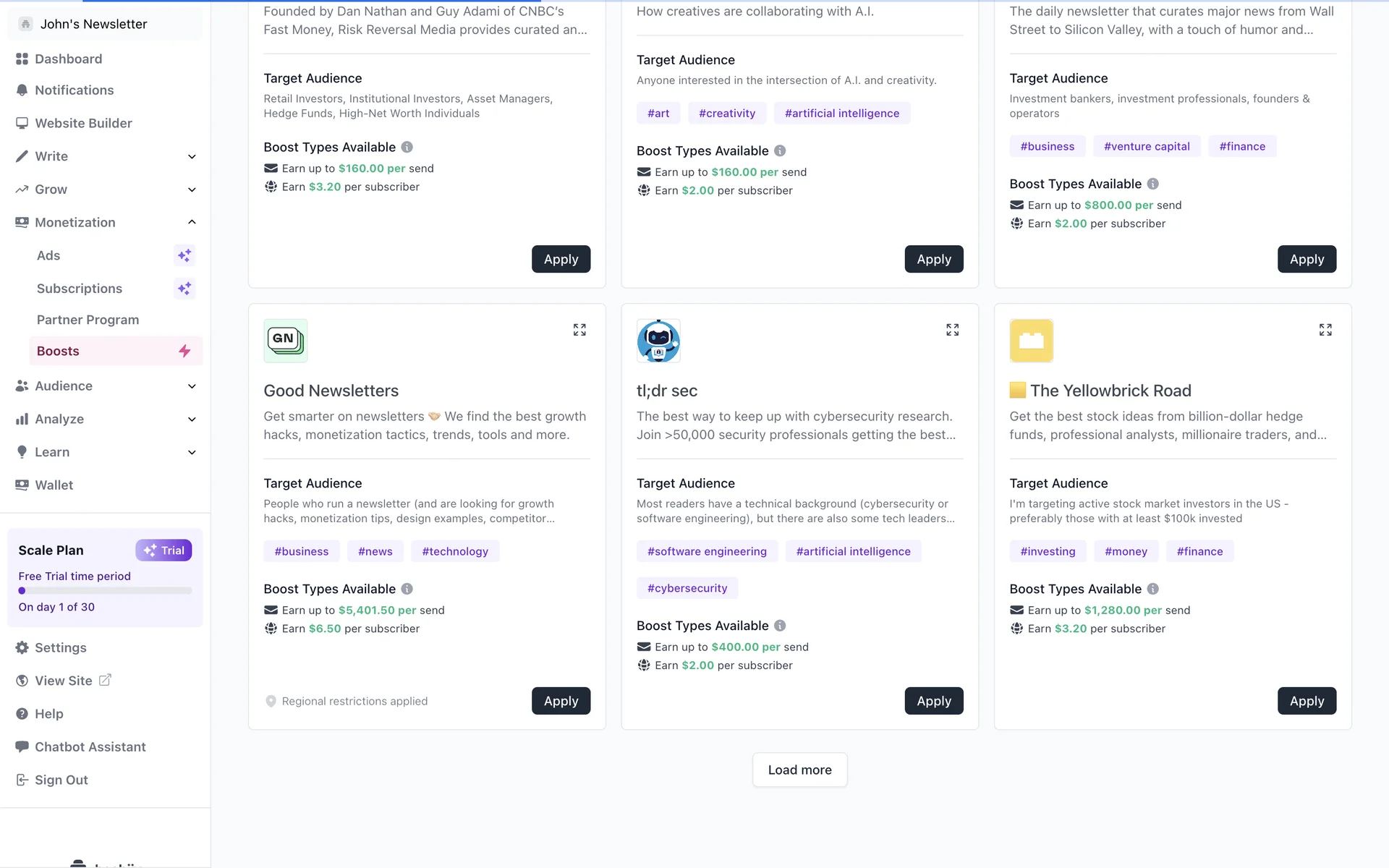1389x868 pixels.
Task: Expand the tl;dr sec card
Action: tap(952, 330)
